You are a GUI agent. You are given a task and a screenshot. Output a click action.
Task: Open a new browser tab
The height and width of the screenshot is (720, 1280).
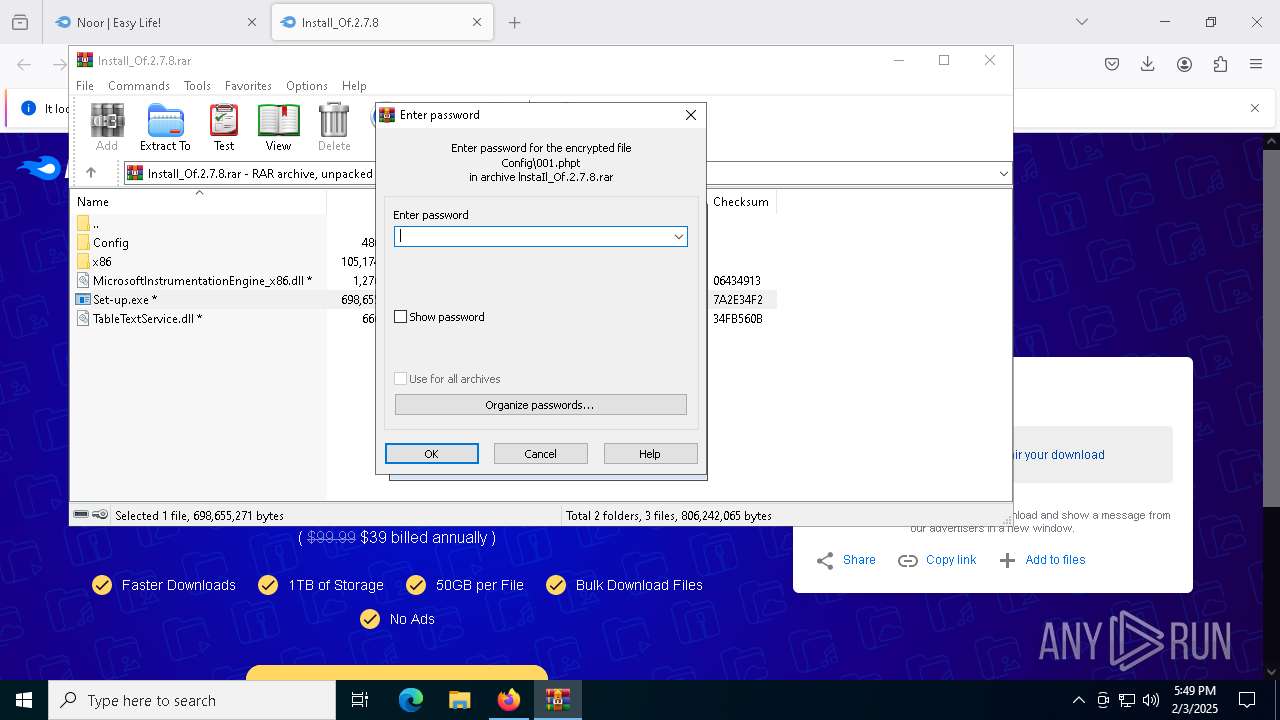514,22
